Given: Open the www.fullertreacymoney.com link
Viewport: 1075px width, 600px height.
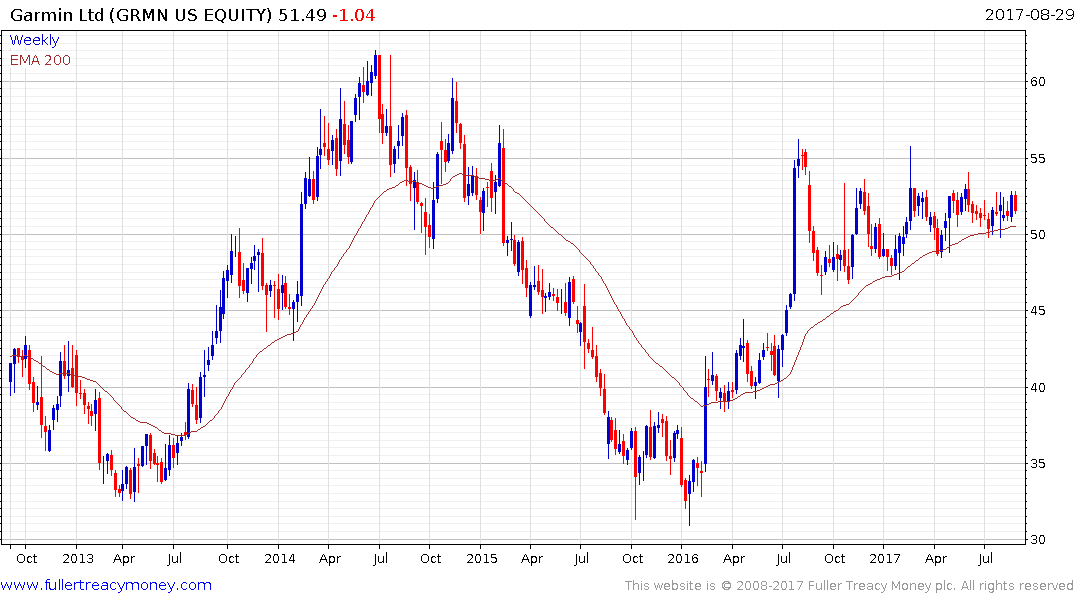Looking at the screenshot, I should (106, 585).
